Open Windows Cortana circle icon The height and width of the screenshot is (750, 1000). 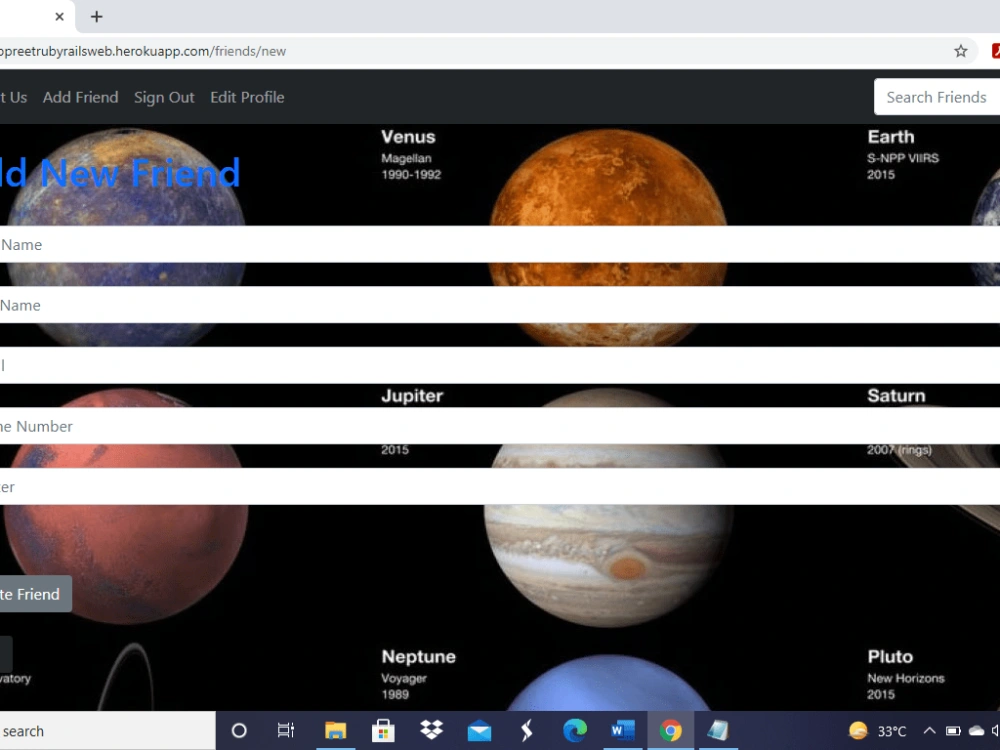click(239, 730)
